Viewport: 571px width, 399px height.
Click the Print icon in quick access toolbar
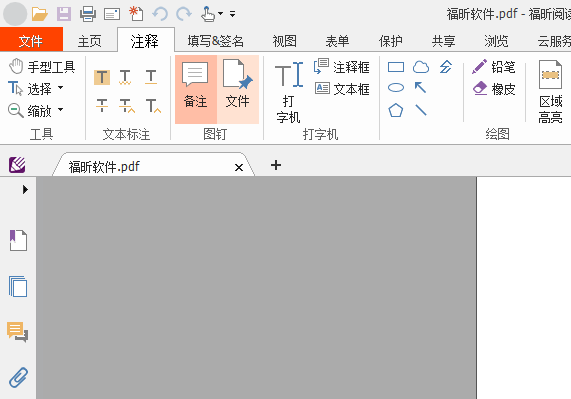pos(88,14)
